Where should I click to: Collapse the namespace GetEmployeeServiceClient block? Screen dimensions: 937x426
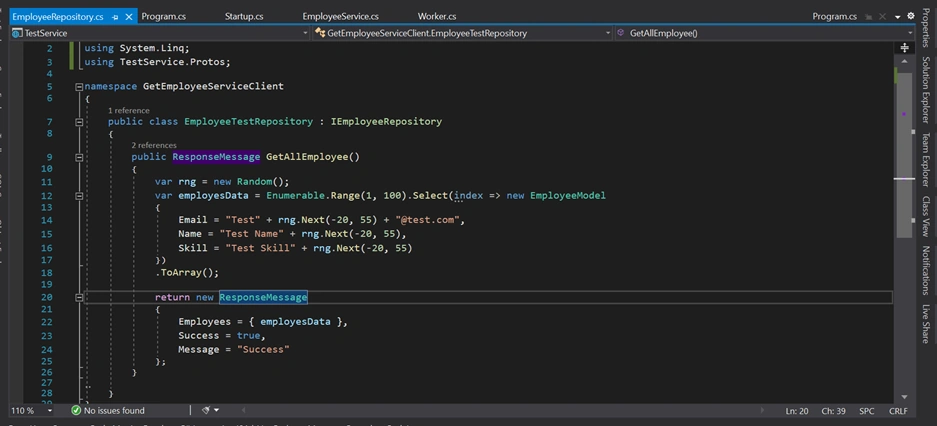79,87
